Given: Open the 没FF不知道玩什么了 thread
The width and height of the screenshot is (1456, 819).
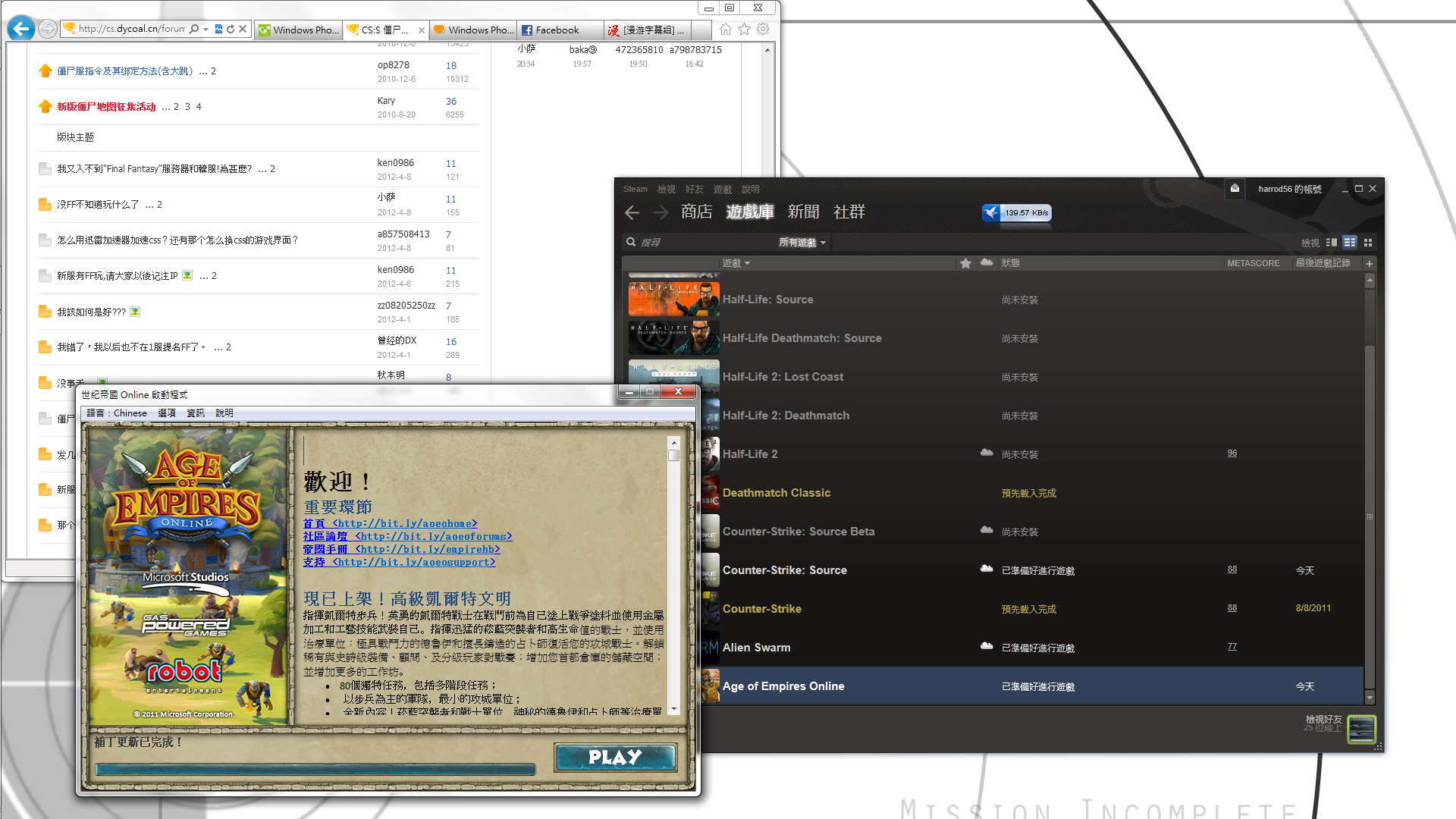Looking at the screenshot, I should 98,204.
